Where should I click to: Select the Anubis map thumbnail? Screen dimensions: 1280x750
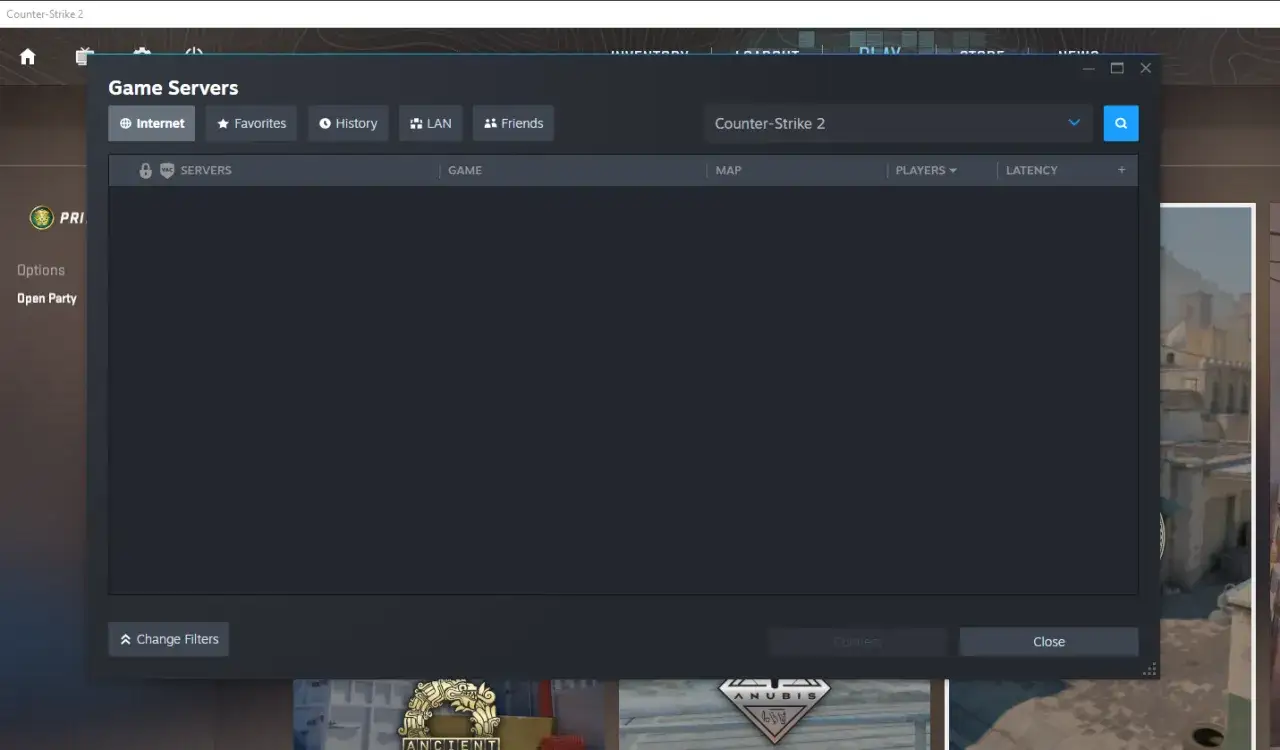pos(774,714)
